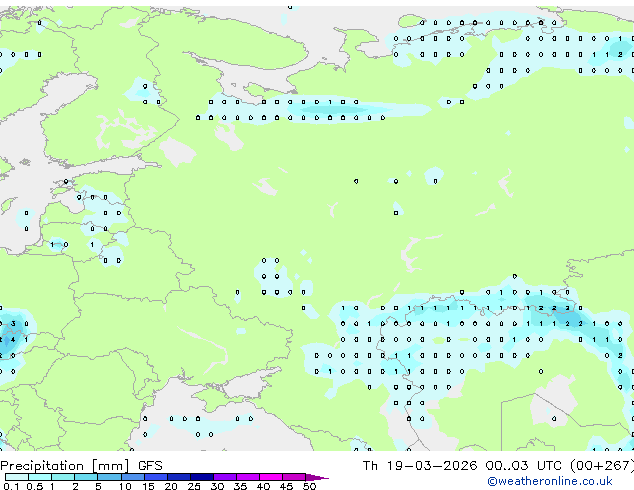Click the legend label '35'
This screenshot has width=634, height=490.
(x=240, y=486)
